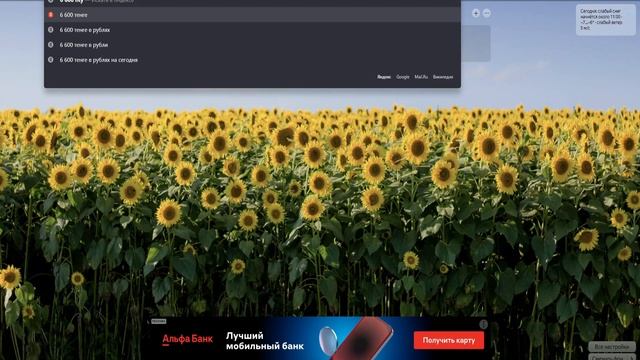The height and width of the screenshot is (360, 640).
Task: Switch search engine to Mail.Ru
Action: 421,77
